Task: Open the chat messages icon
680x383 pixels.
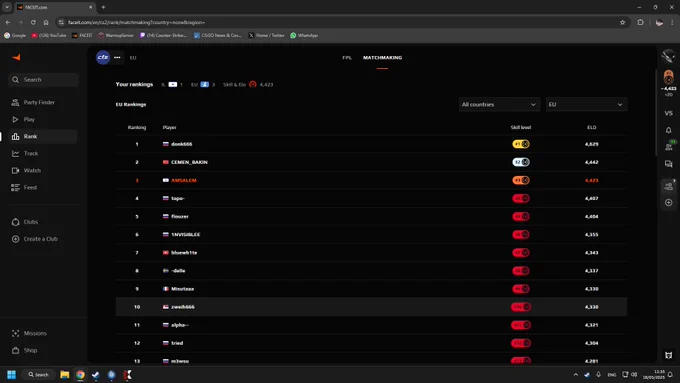Action: point(668,164)
